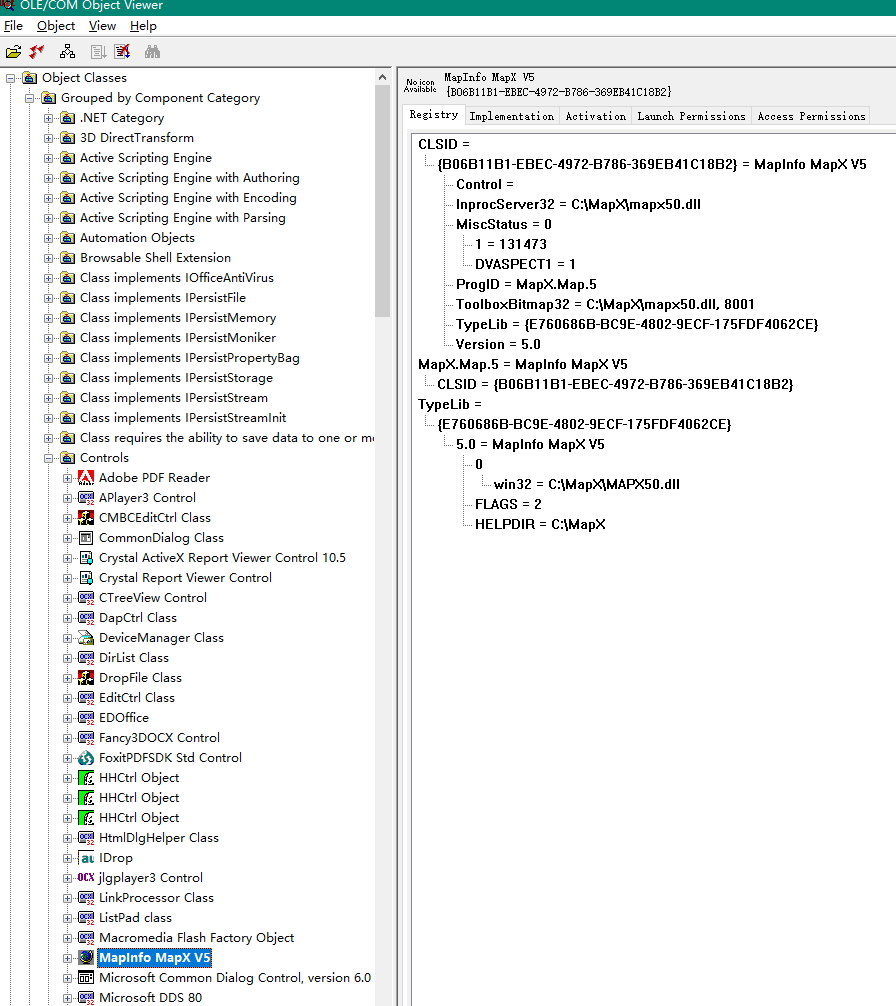Image resolution: width=896 pixels, height=1006 pixels.
Task: Click the Object Classes root folder icon
Action: pos(30,78)
